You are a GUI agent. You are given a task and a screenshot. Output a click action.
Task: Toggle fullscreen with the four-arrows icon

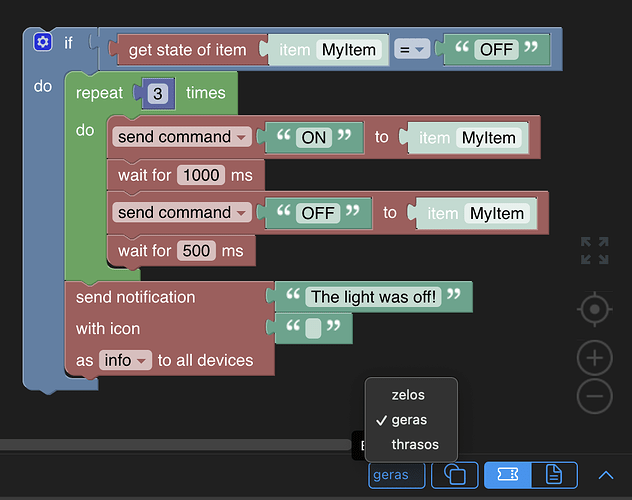595,251
